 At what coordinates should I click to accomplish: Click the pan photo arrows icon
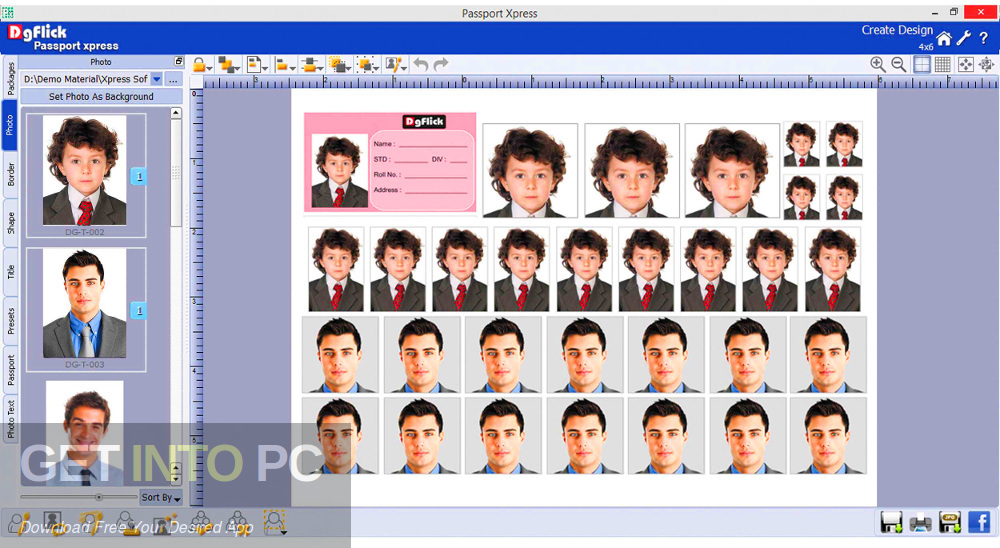987,64
